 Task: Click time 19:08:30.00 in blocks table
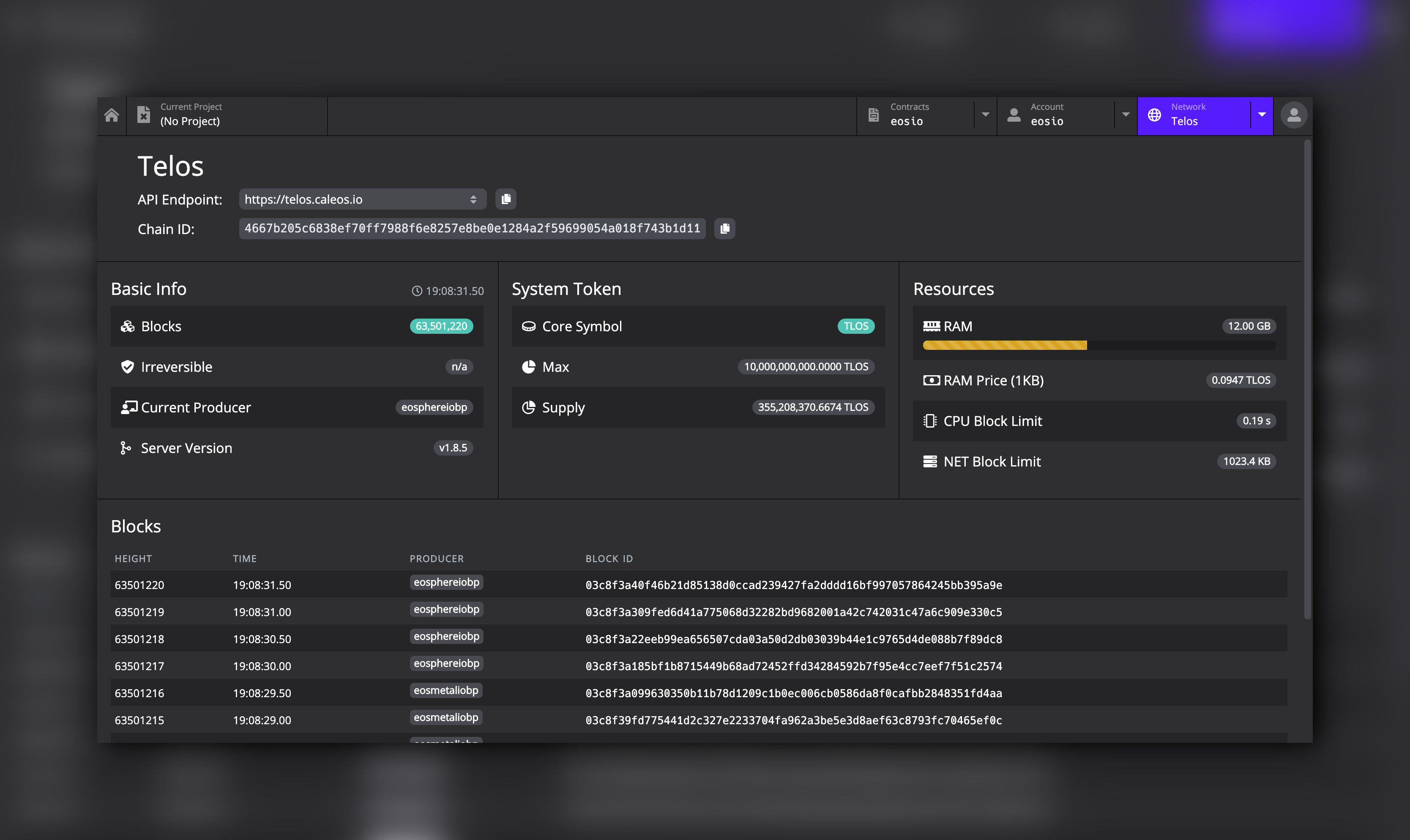click(x=262, y=666)
